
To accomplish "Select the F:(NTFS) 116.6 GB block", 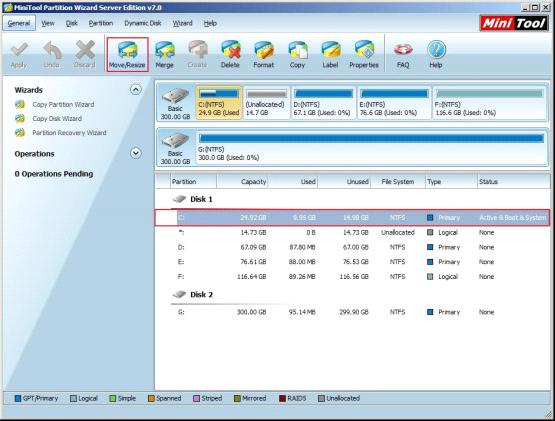I will (490, 103).
